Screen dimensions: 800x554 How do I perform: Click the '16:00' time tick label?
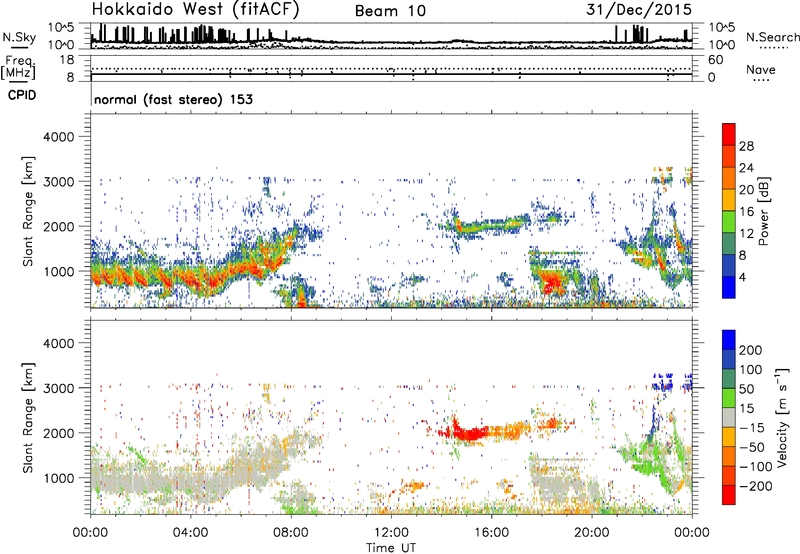pos(491,533)
